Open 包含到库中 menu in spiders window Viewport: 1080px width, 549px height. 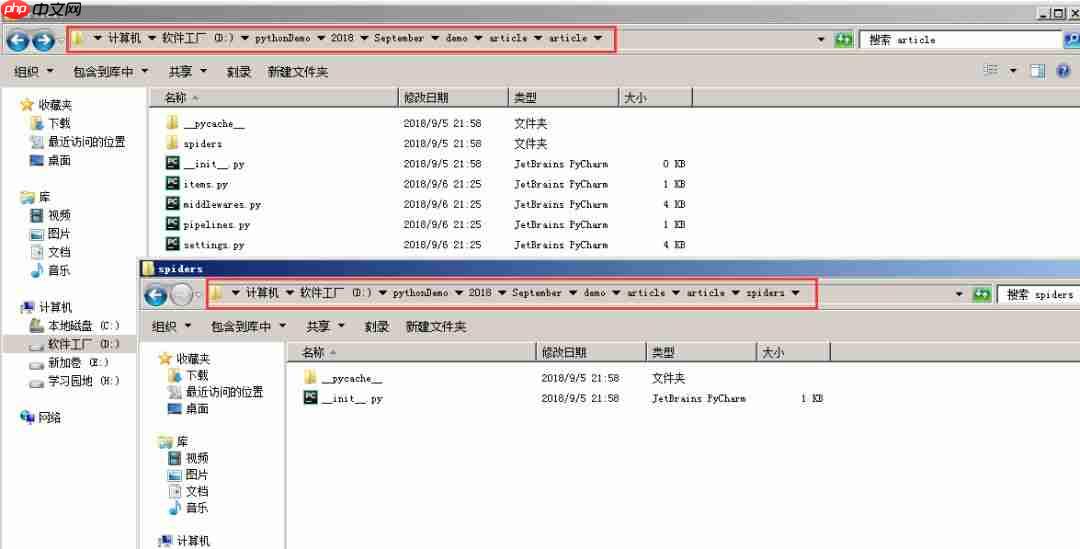(x=248, y=327)
